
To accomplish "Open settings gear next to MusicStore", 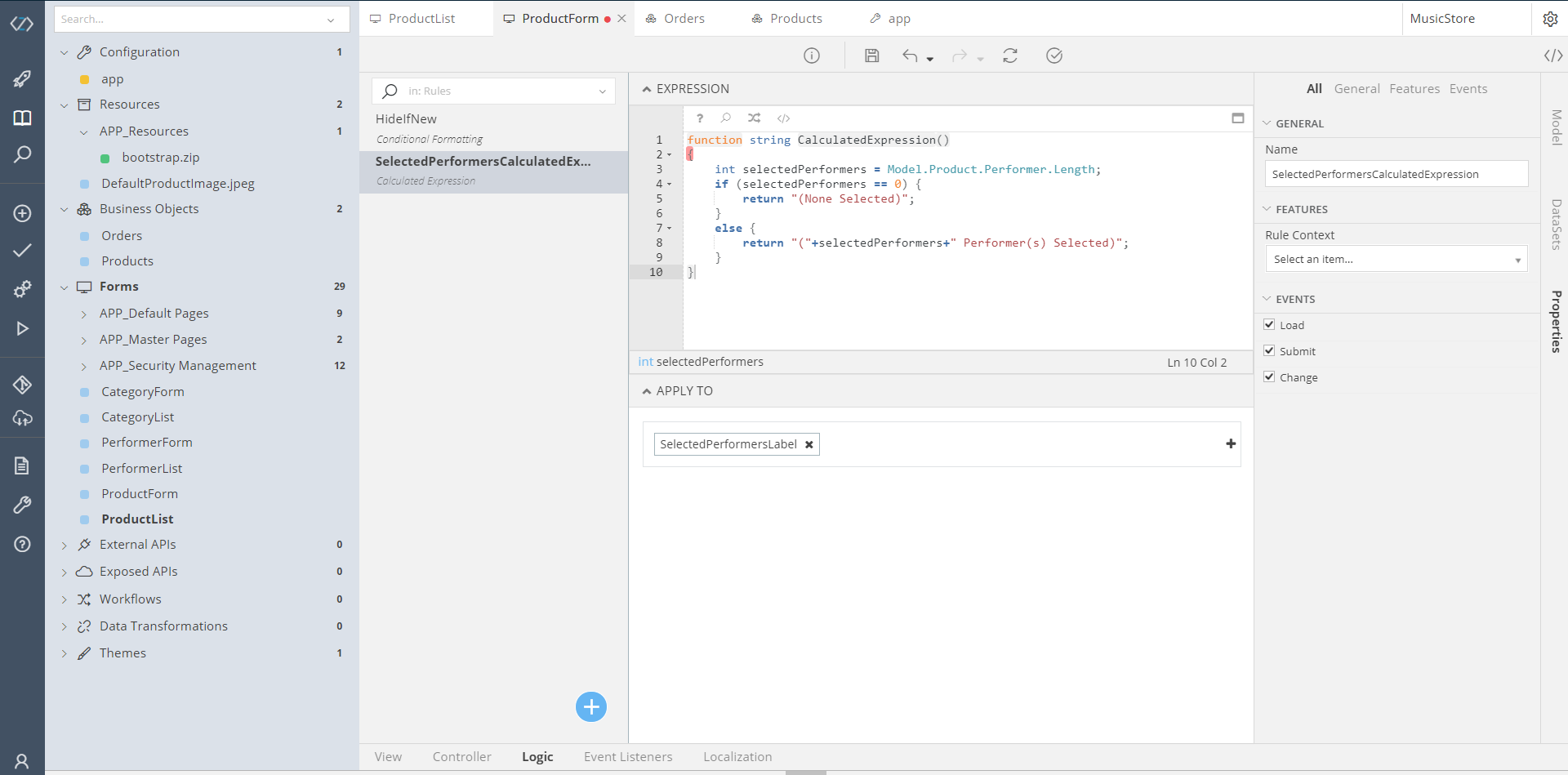I will (1550, 19).
